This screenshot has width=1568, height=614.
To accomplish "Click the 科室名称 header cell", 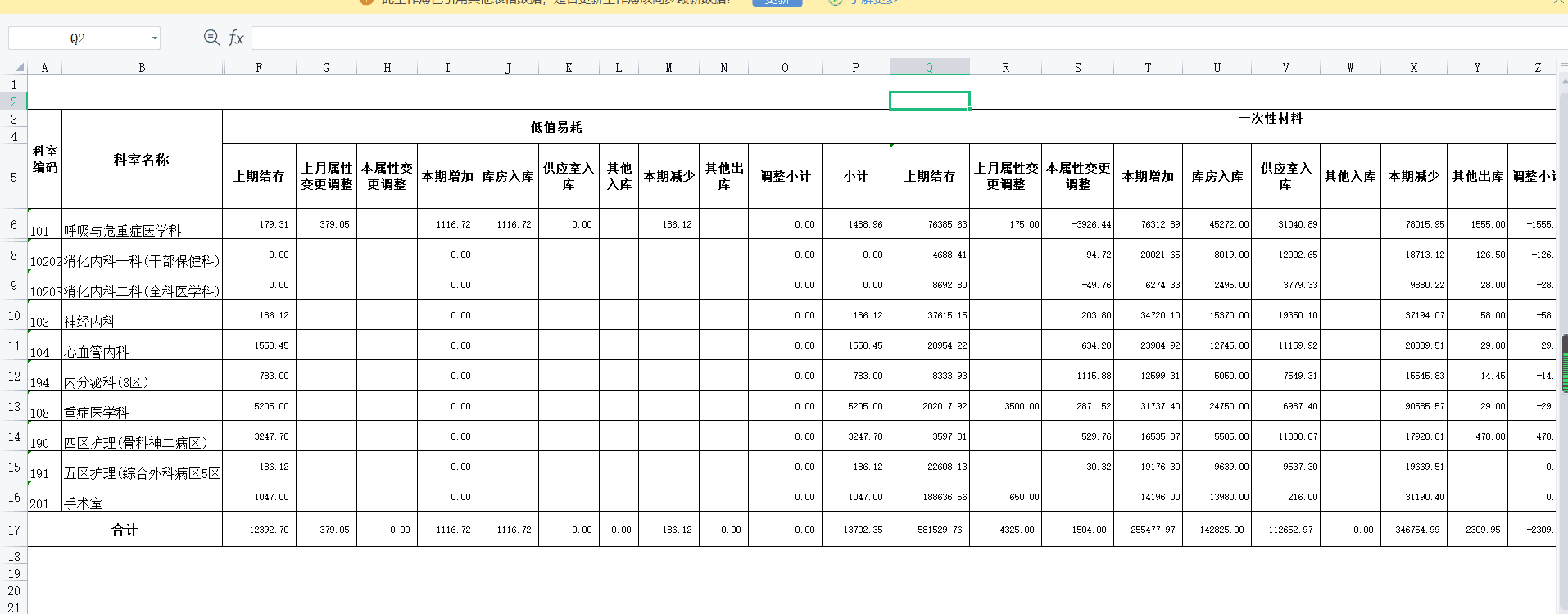I will 142,160.
